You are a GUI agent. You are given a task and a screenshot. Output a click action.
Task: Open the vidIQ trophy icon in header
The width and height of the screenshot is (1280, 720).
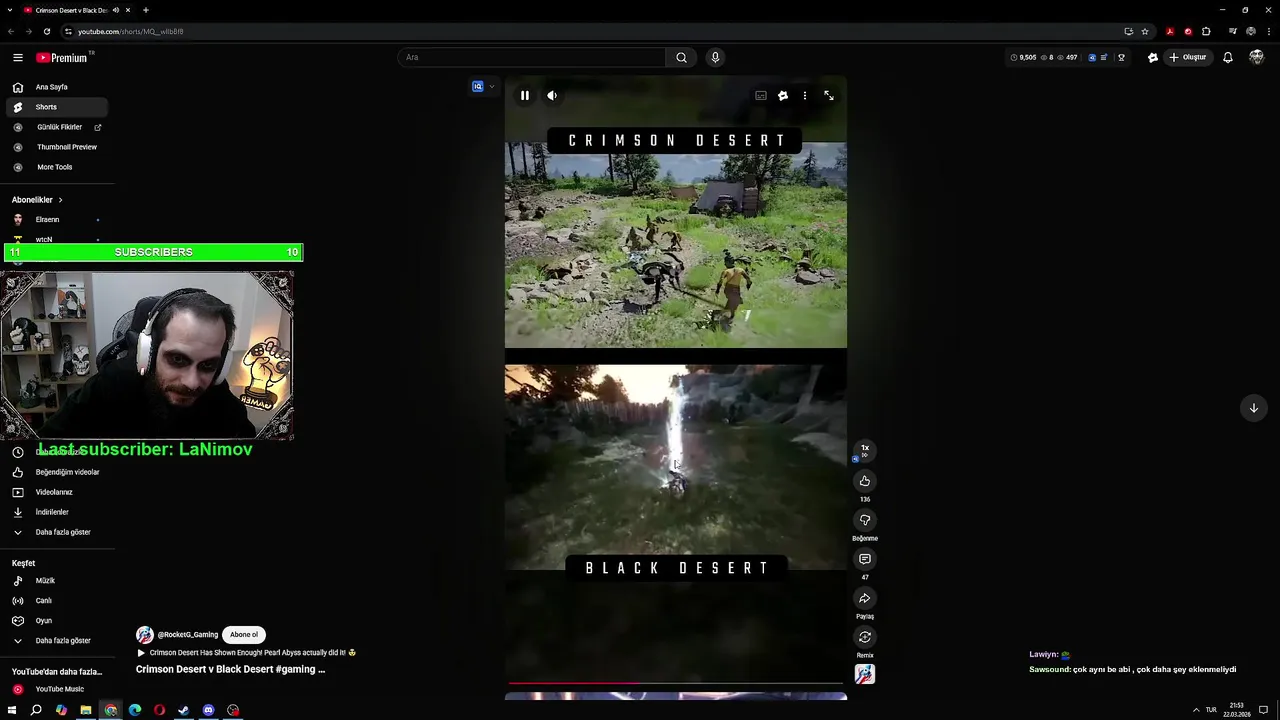pyautogui.click(x=1121, y=57)
